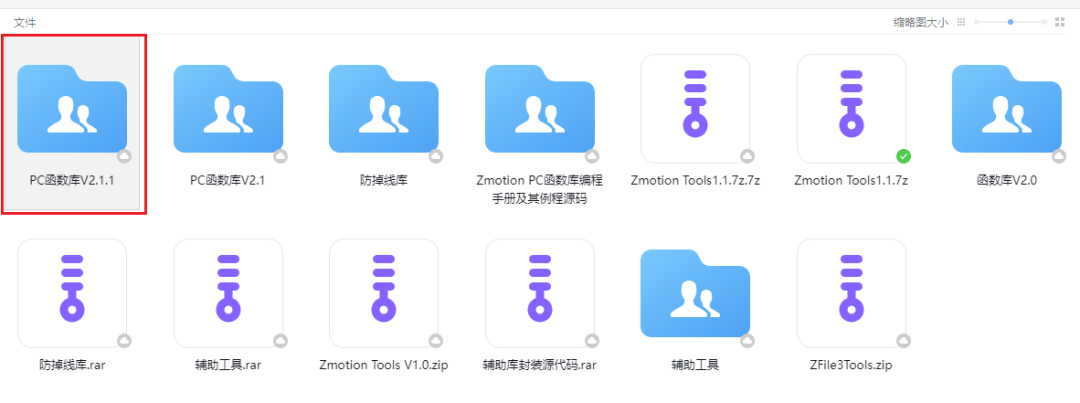Select the ZFile3Tools.zip archive icon
1080x403 pixels.
851,293
